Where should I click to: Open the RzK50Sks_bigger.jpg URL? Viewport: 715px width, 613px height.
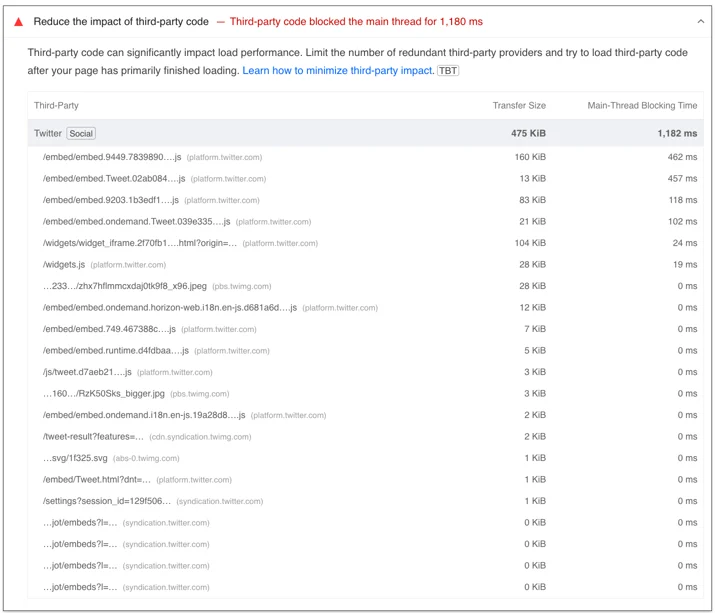pyautogui.click(x=104, y=393)
